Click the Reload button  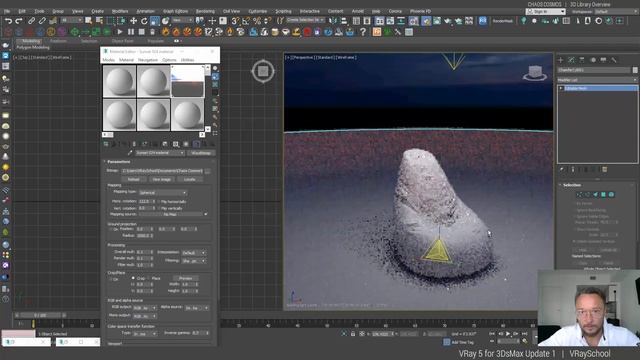tap(133, 180)
